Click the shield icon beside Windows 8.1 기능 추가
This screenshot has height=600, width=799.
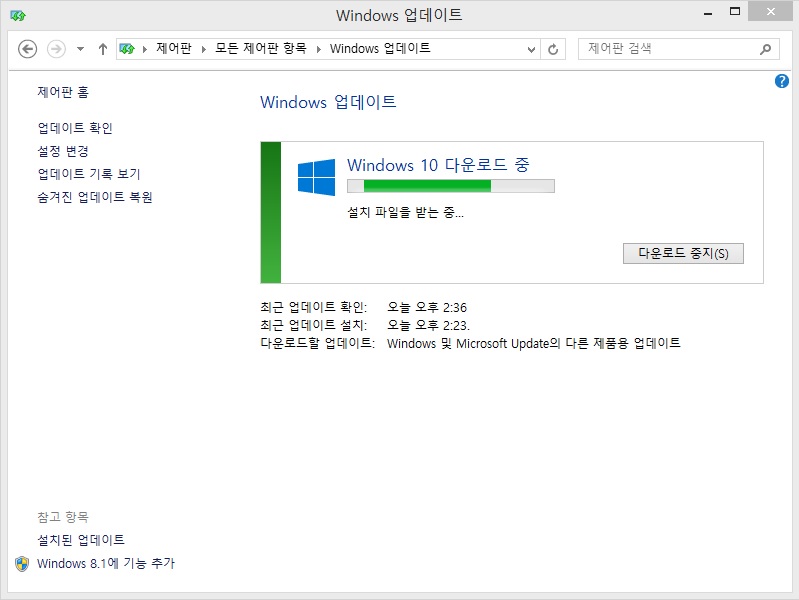(x=22, y=564)
